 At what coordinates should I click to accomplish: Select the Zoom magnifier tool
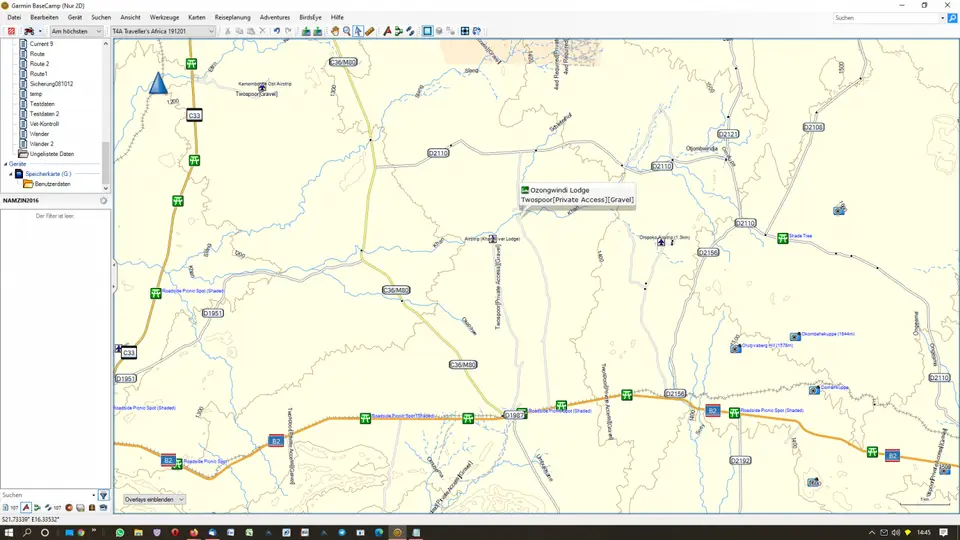tap(347, 31)
